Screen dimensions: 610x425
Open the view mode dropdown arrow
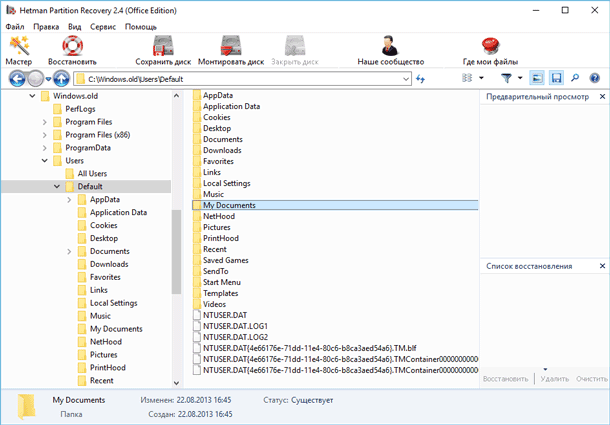pyautogui.click(x=481, y=78)
